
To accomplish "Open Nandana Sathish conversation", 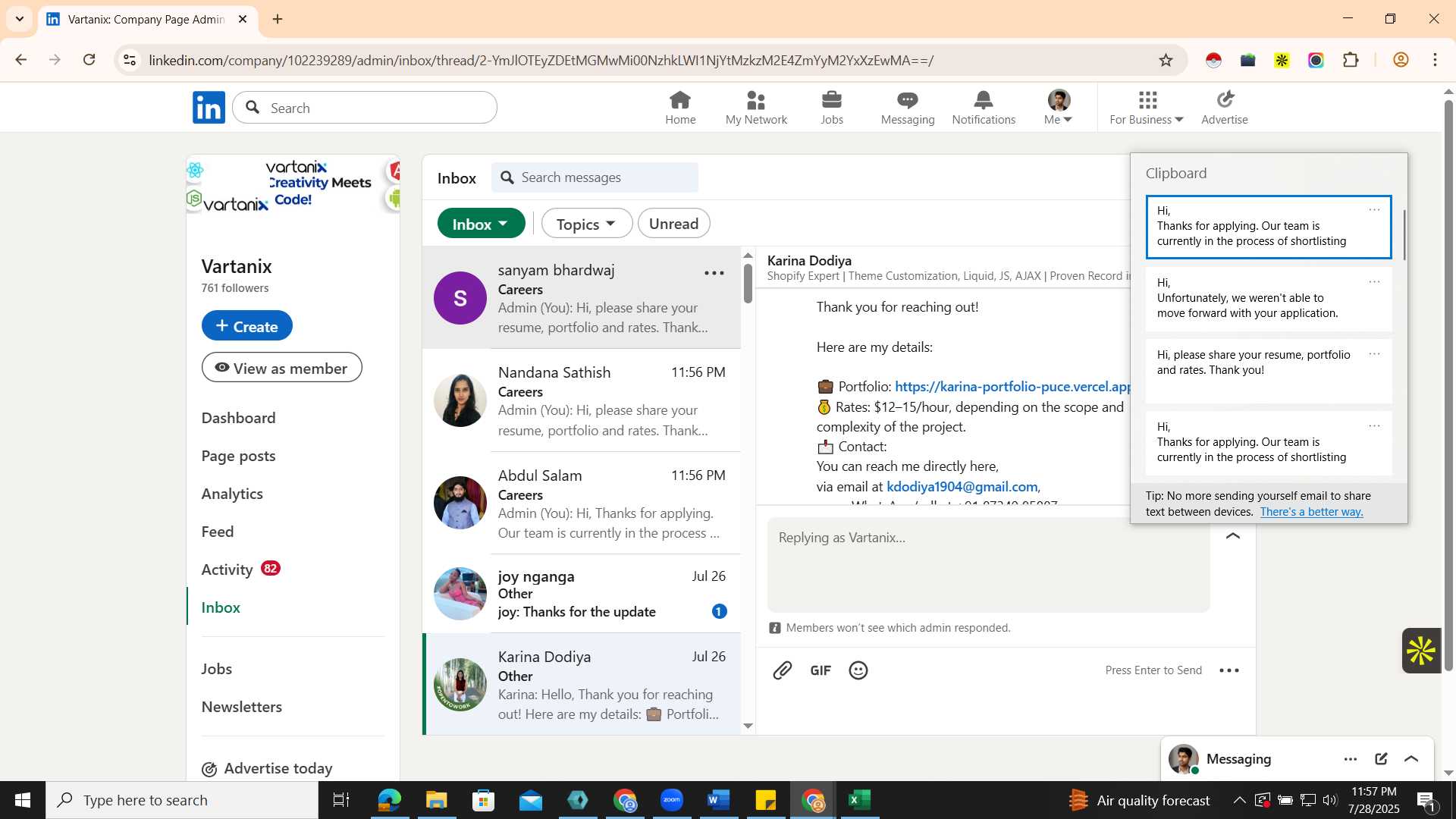I will pos(582,400).
